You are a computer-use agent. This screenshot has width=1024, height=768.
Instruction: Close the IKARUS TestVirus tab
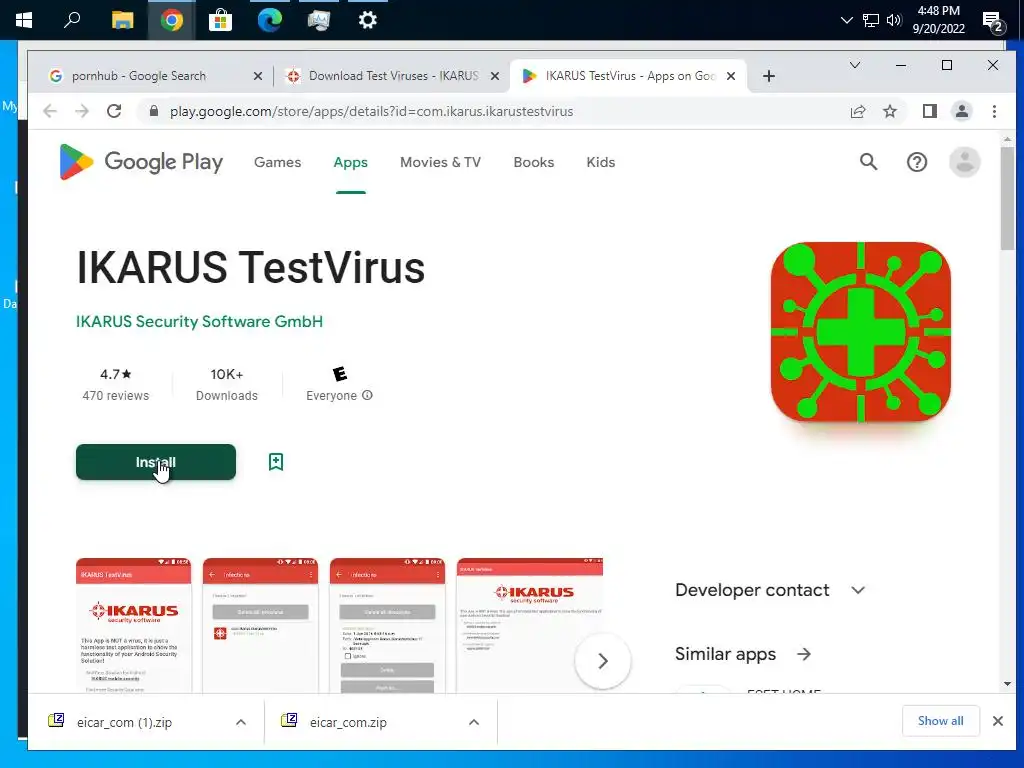tap(731, 76)
